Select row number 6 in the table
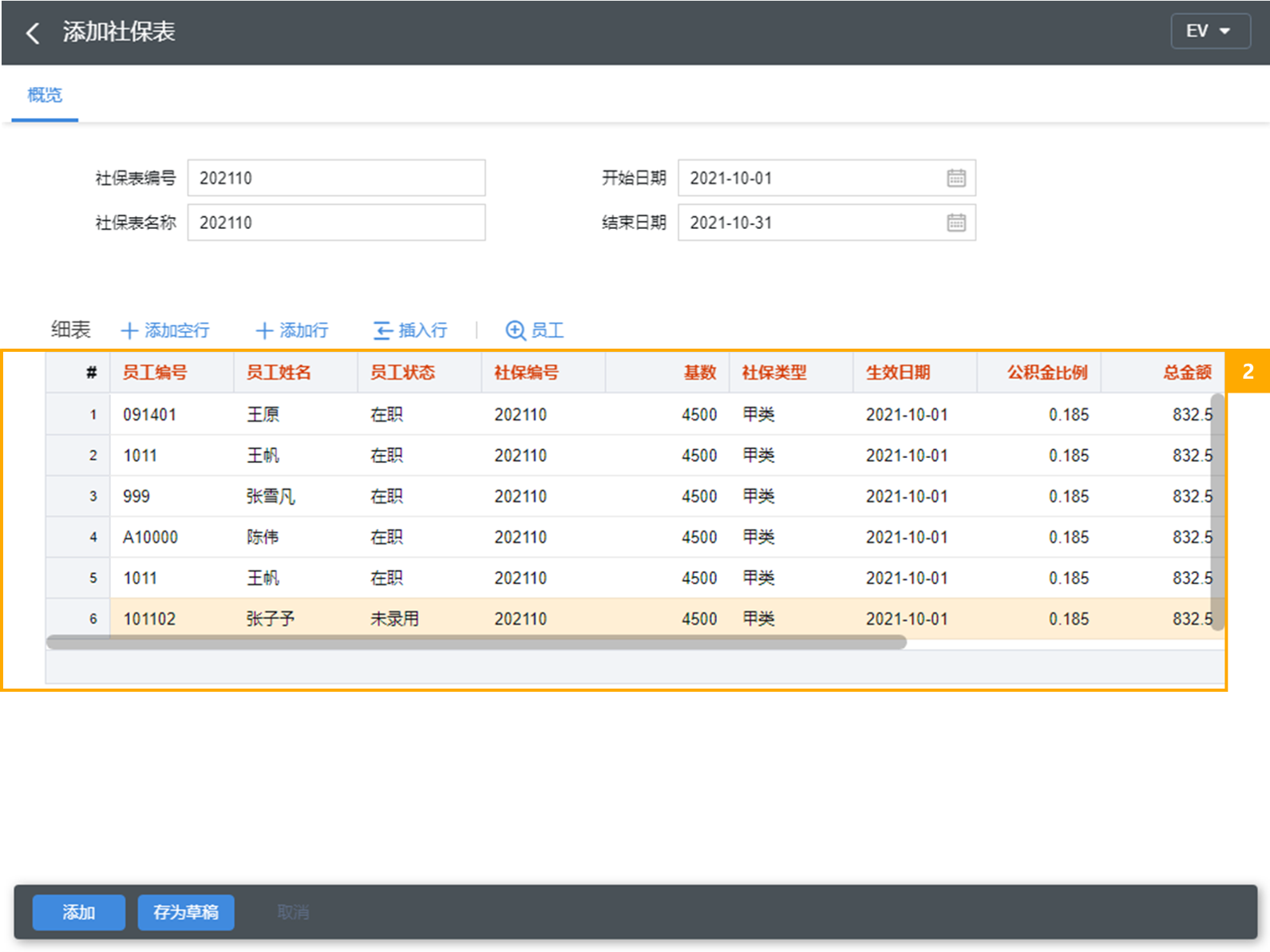1270x952 pixels. click(78, 619)
